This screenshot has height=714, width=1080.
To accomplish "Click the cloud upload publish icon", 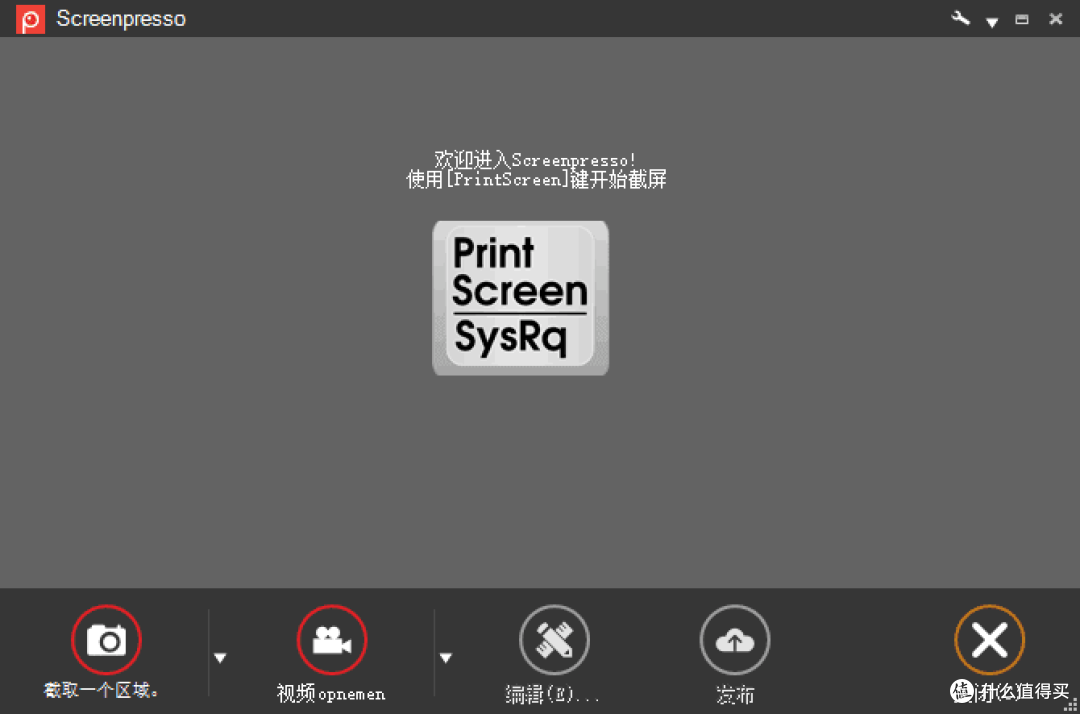I will 734,640.
